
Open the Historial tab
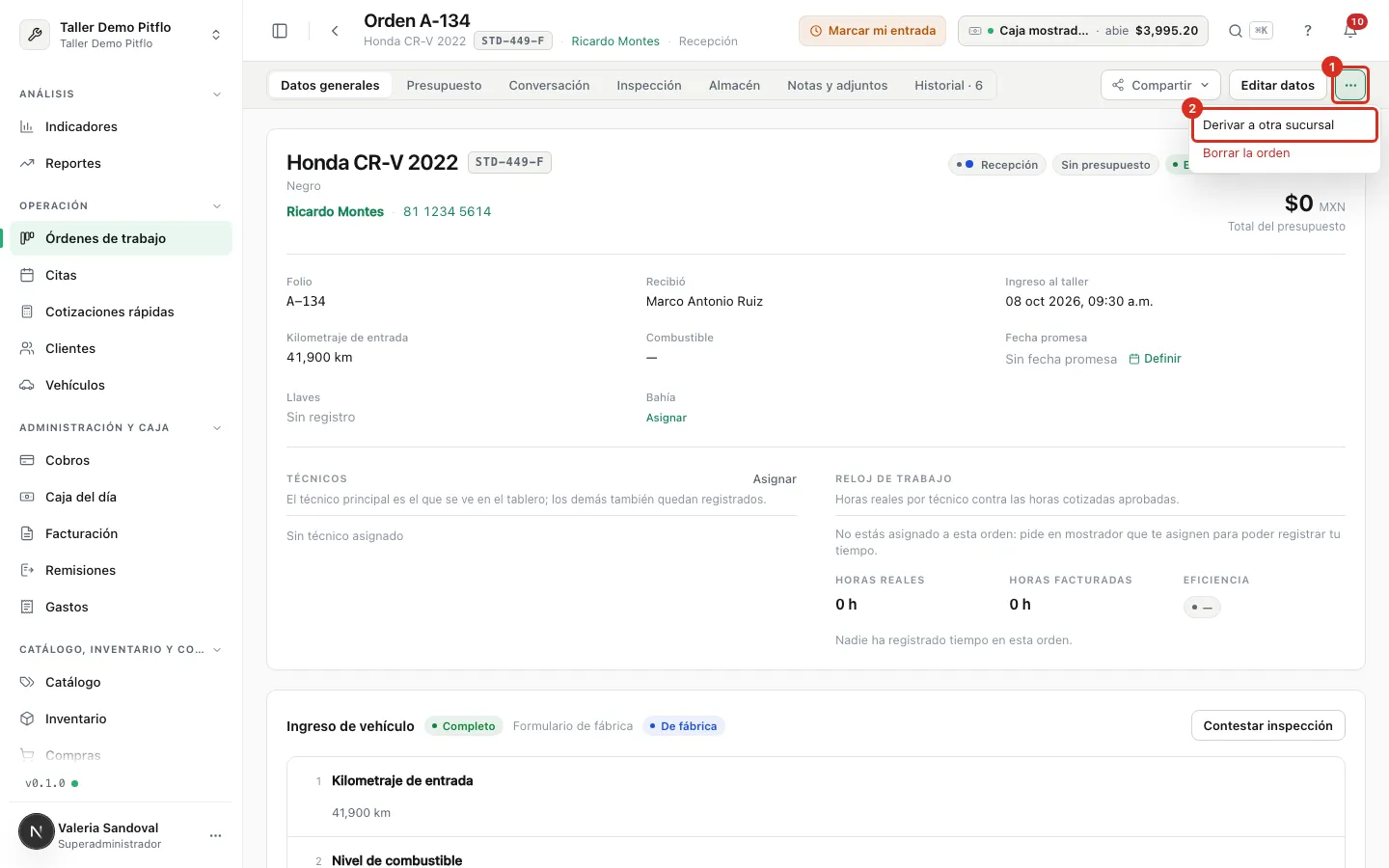tap(948, 85)
